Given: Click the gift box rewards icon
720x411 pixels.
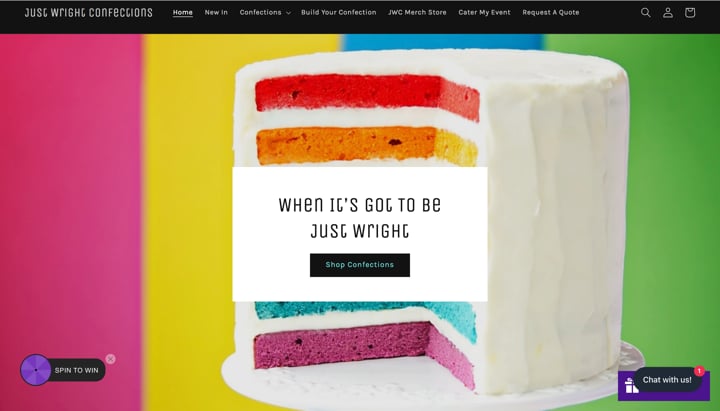Looking at the screenshot, I should [632, 385].
